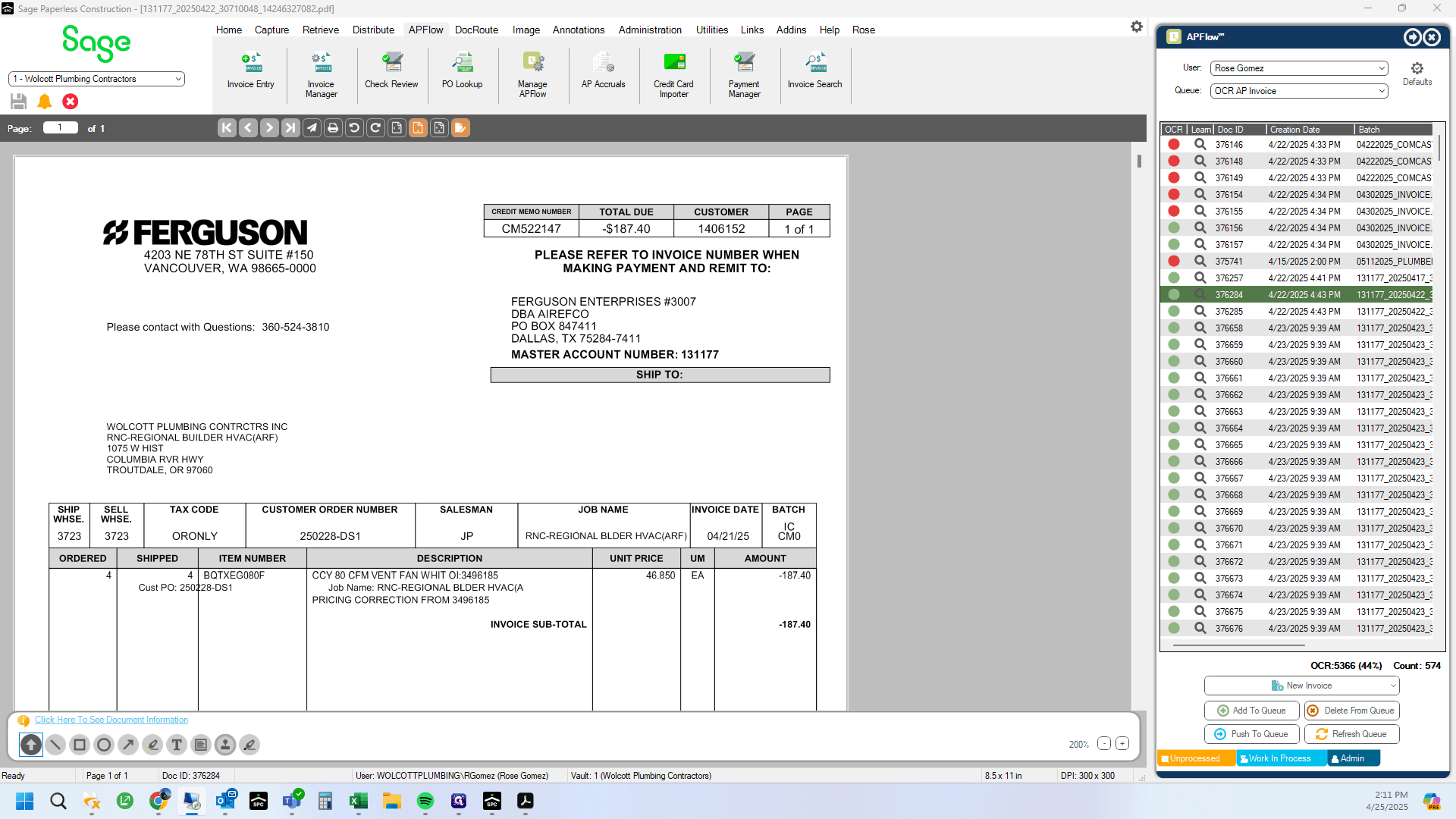Activate the pointer selection tool in the annotations bar
The width and height of the screenshot is (1456, 819).
(x=31, y=745)
